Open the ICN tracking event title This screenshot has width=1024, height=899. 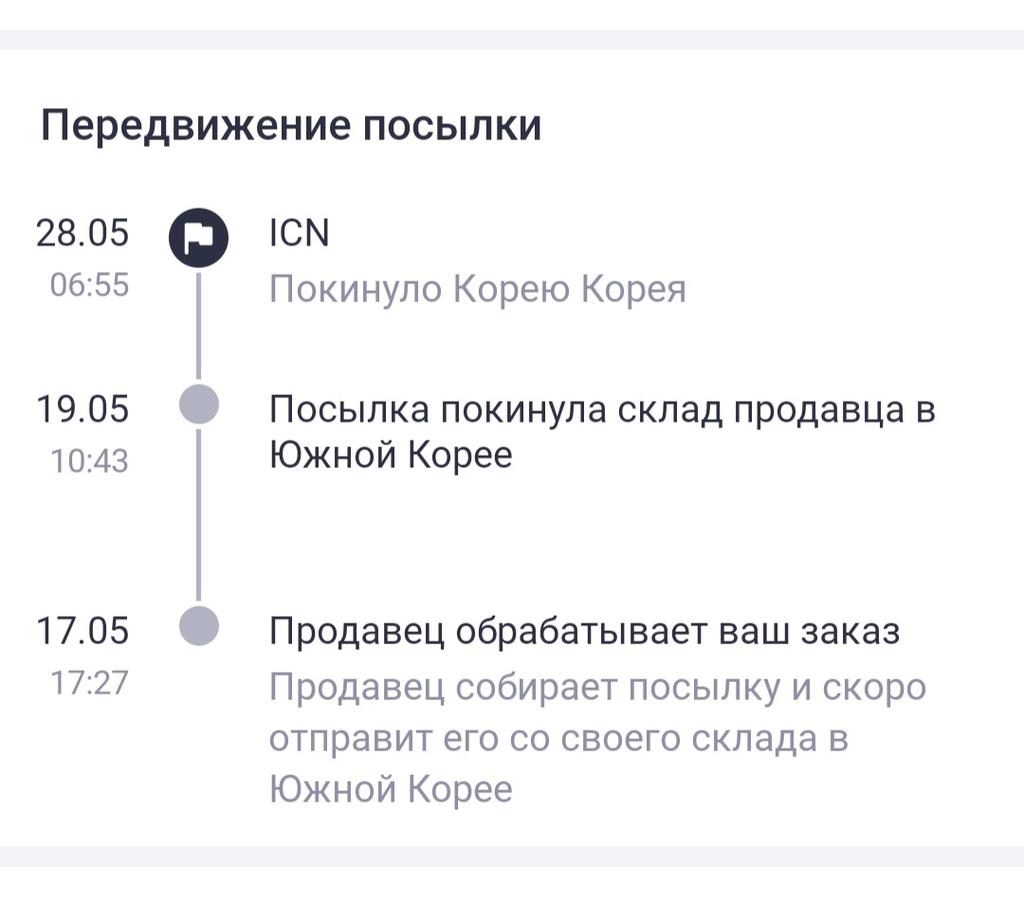[x=299, y=233]
